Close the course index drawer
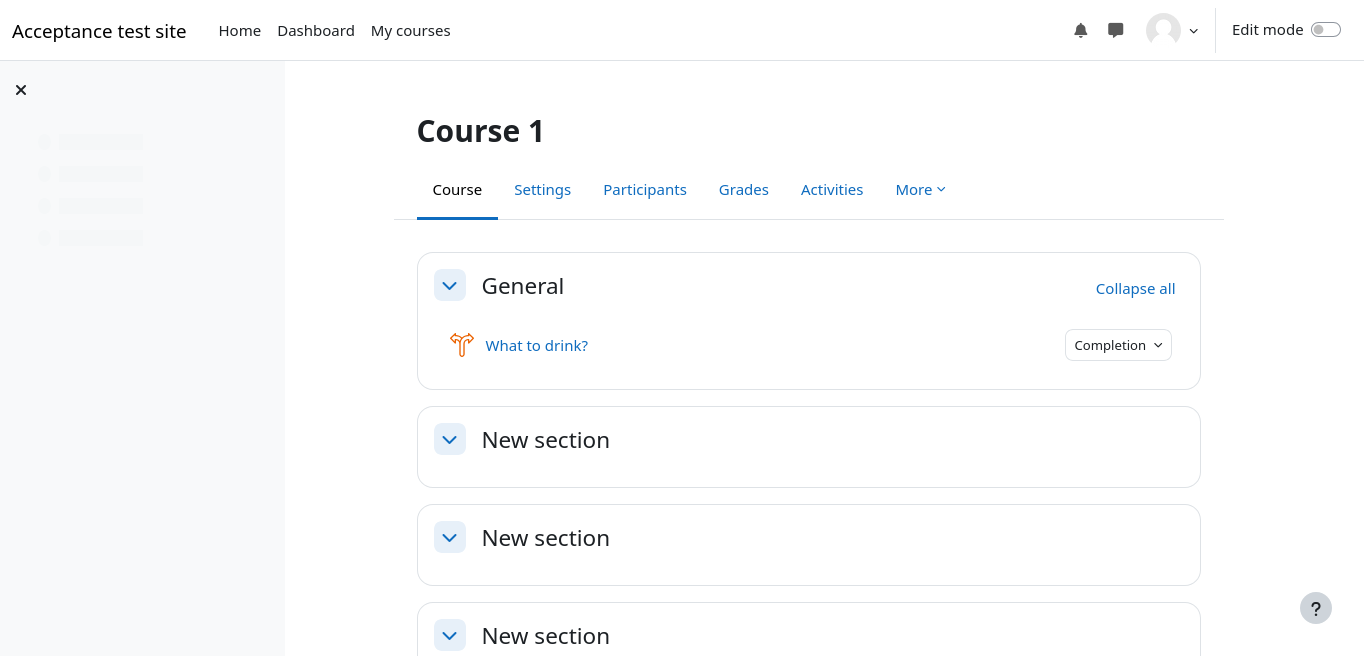1364x656 pixels. pos(21,90)
